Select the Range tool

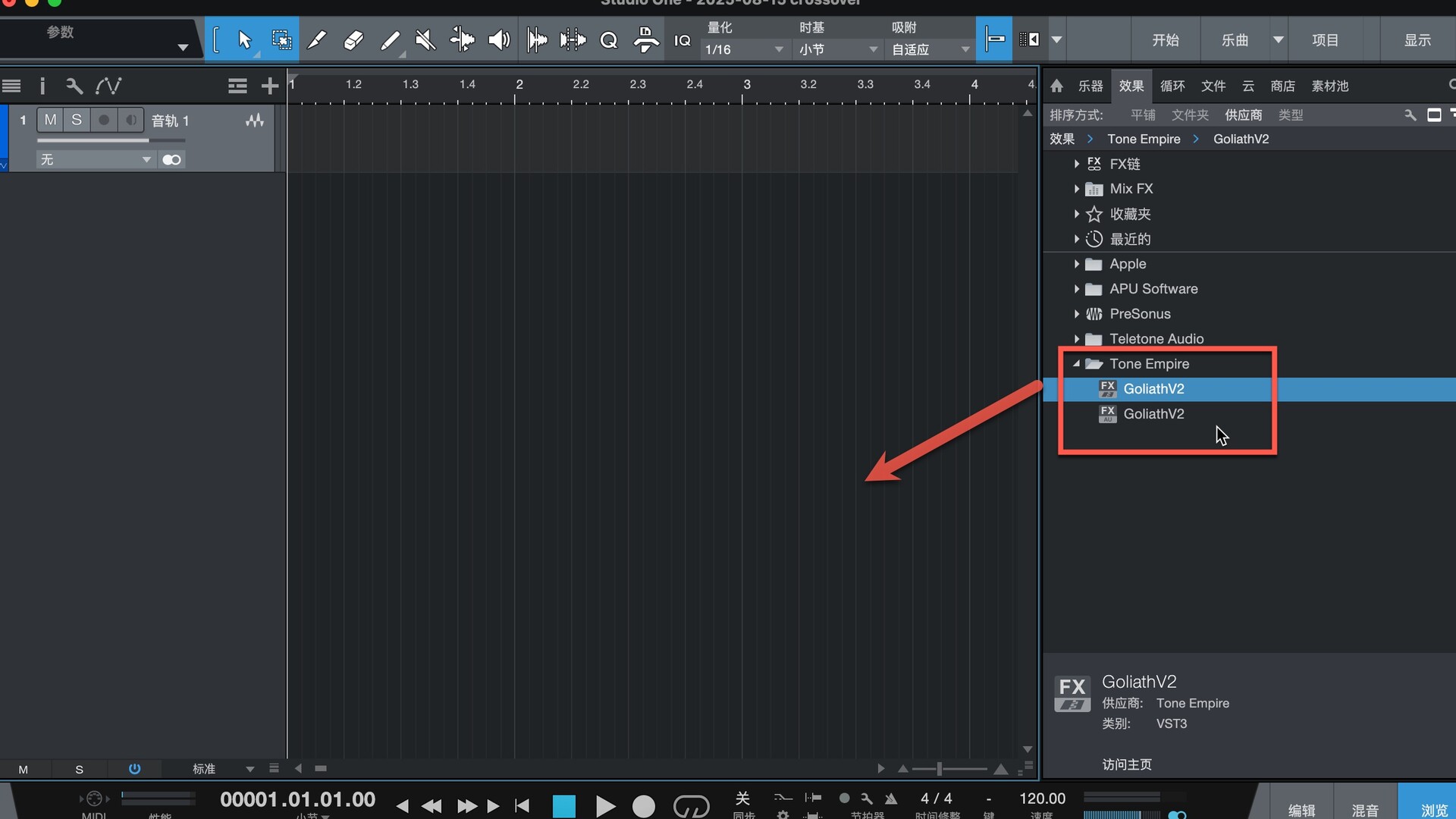(x=281, y=39)
